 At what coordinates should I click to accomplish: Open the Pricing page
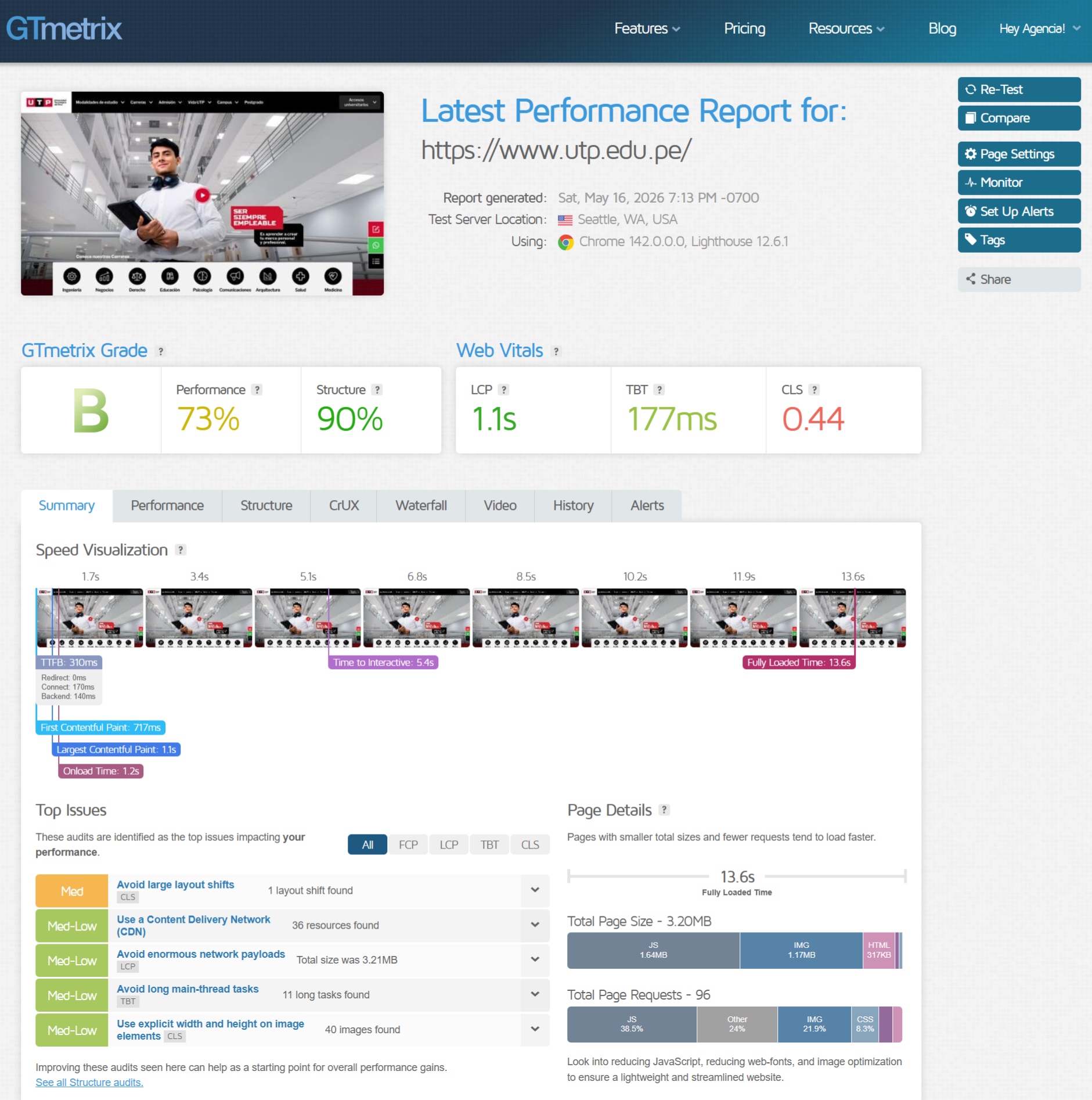(x=744, y=28)
